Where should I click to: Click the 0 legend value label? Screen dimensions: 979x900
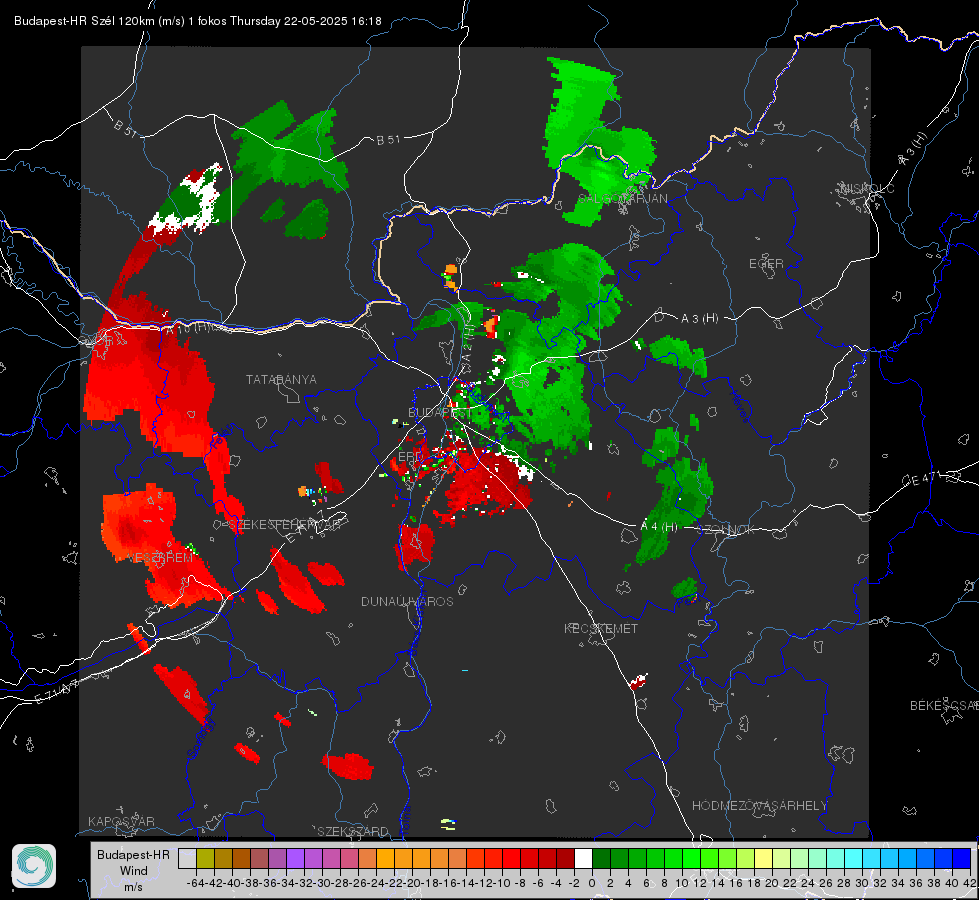click(x=592, y=883)
